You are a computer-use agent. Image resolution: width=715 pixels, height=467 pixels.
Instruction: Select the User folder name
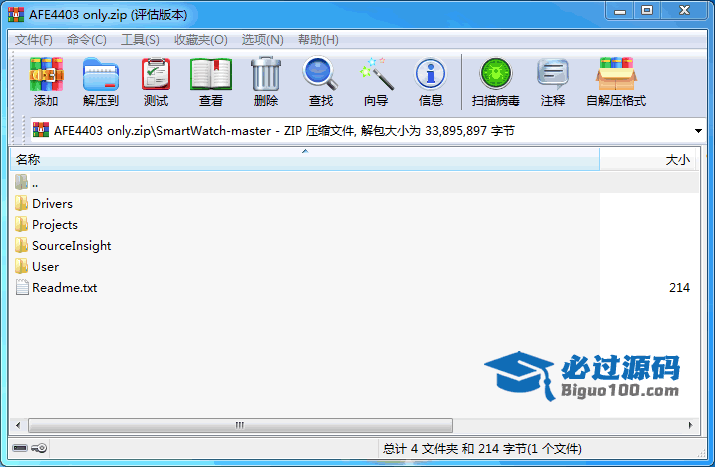(x=46, y=266)
